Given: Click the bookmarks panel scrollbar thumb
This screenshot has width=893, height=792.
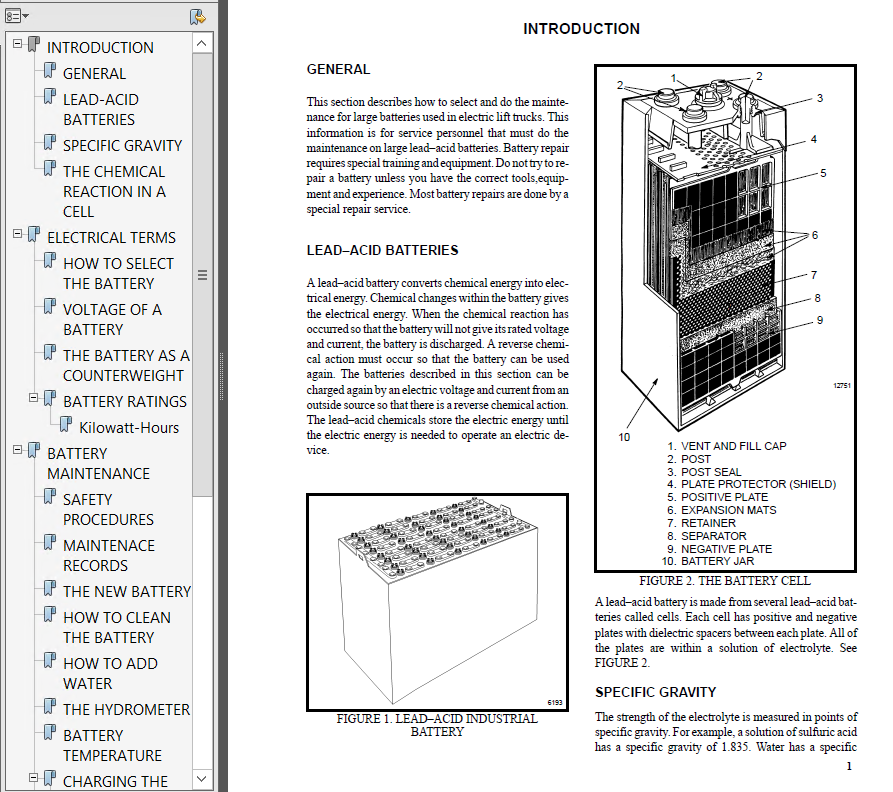Looking at the screenshot, I should [x=202, y=274].
